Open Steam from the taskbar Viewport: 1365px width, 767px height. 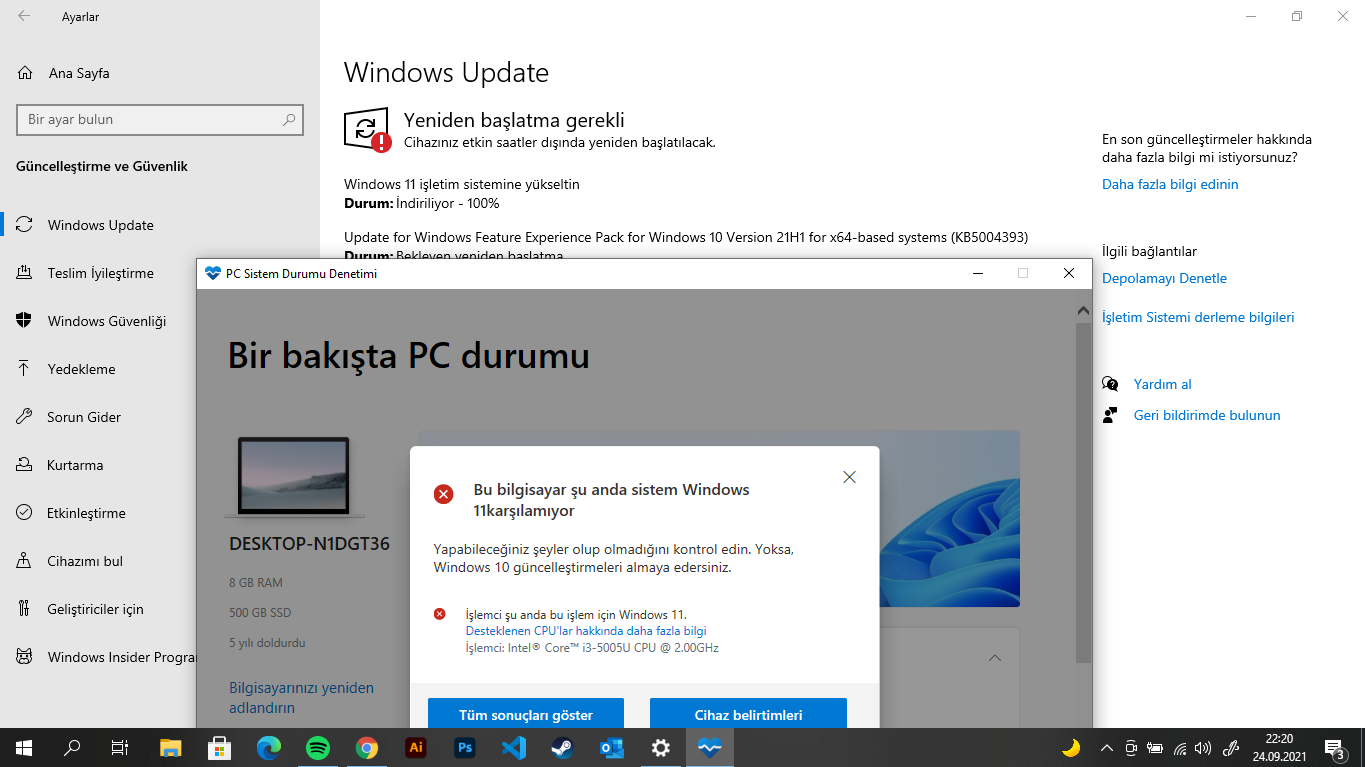point(563,747)
